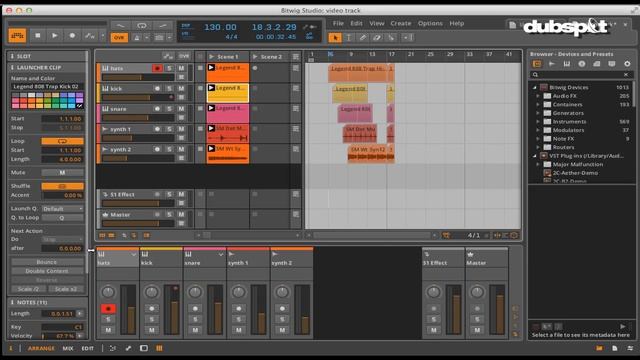Launch the kick Legend 808 clip
This screenshot has height=360, width=640.
tap(211, 88)
